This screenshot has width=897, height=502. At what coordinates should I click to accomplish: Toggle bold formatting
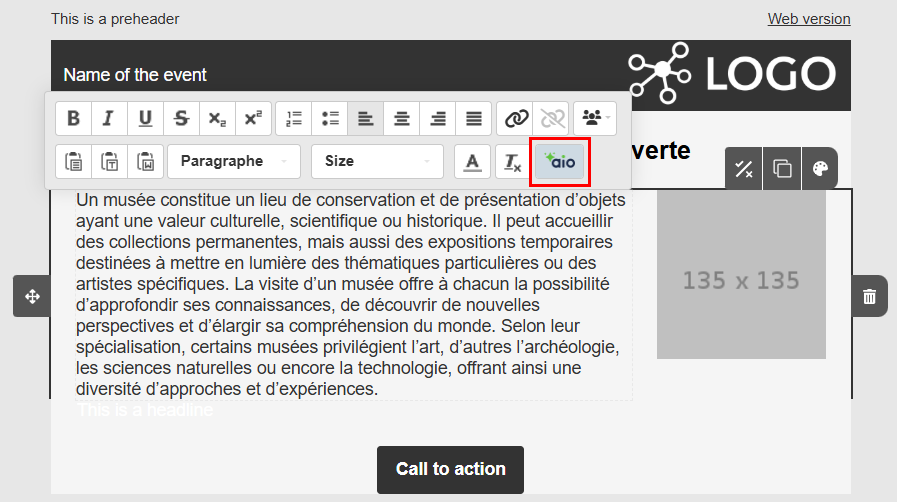tap(73, 118)
